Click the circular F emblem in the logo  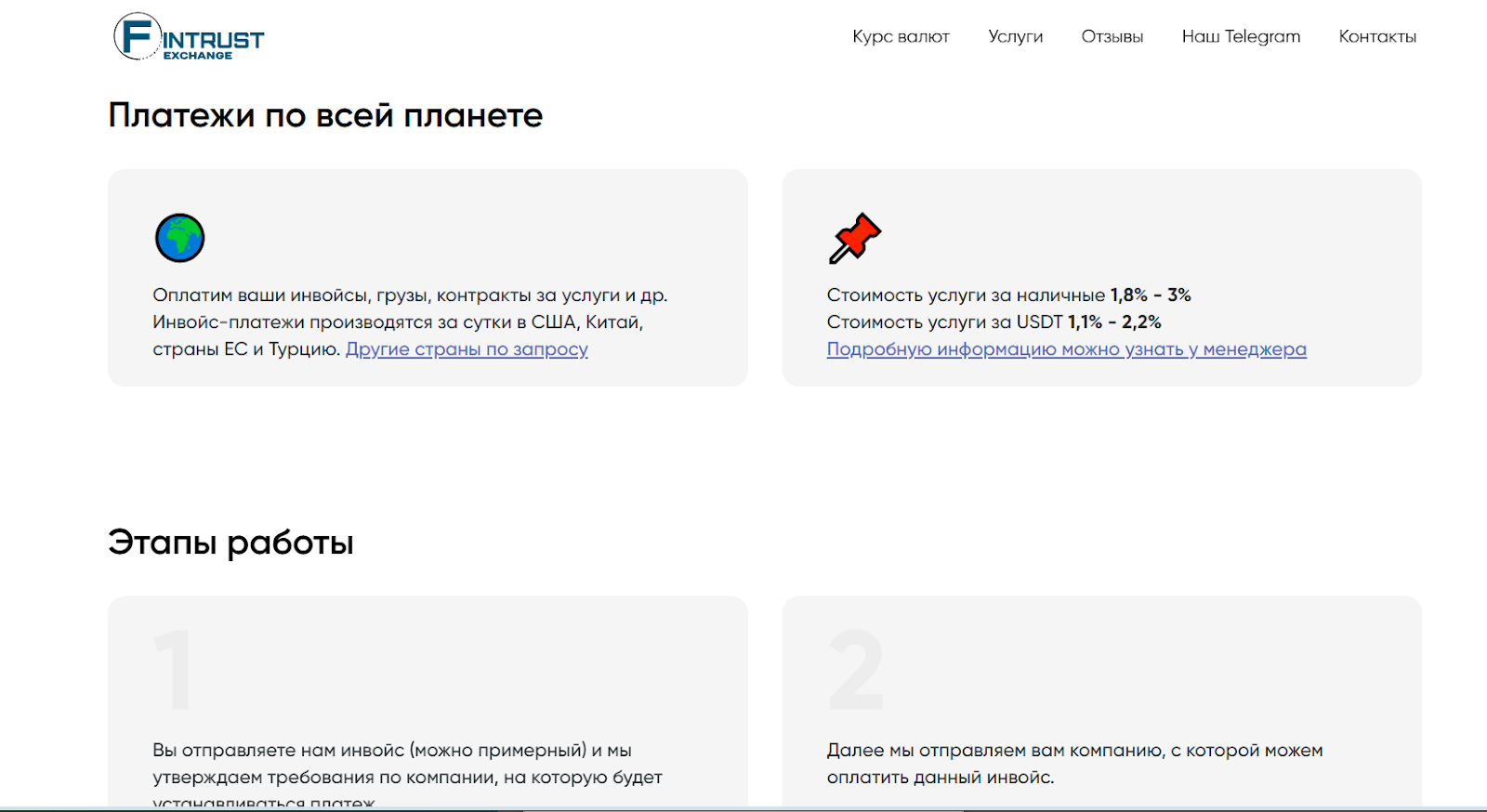click(138, 37)
